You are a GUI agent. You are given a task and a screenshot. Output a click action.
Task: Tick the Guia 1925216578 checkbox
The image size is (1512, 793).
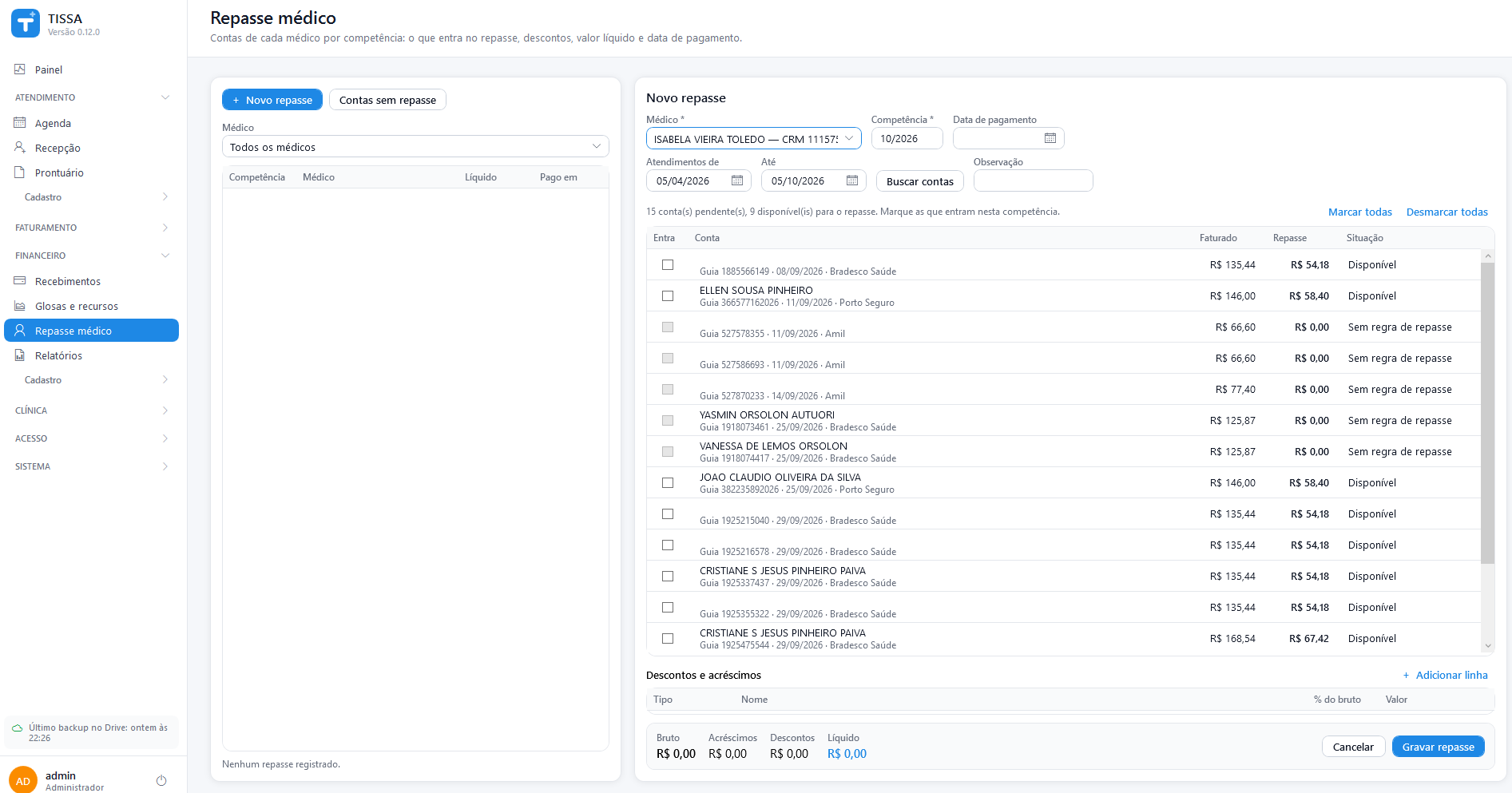point(668,545)
